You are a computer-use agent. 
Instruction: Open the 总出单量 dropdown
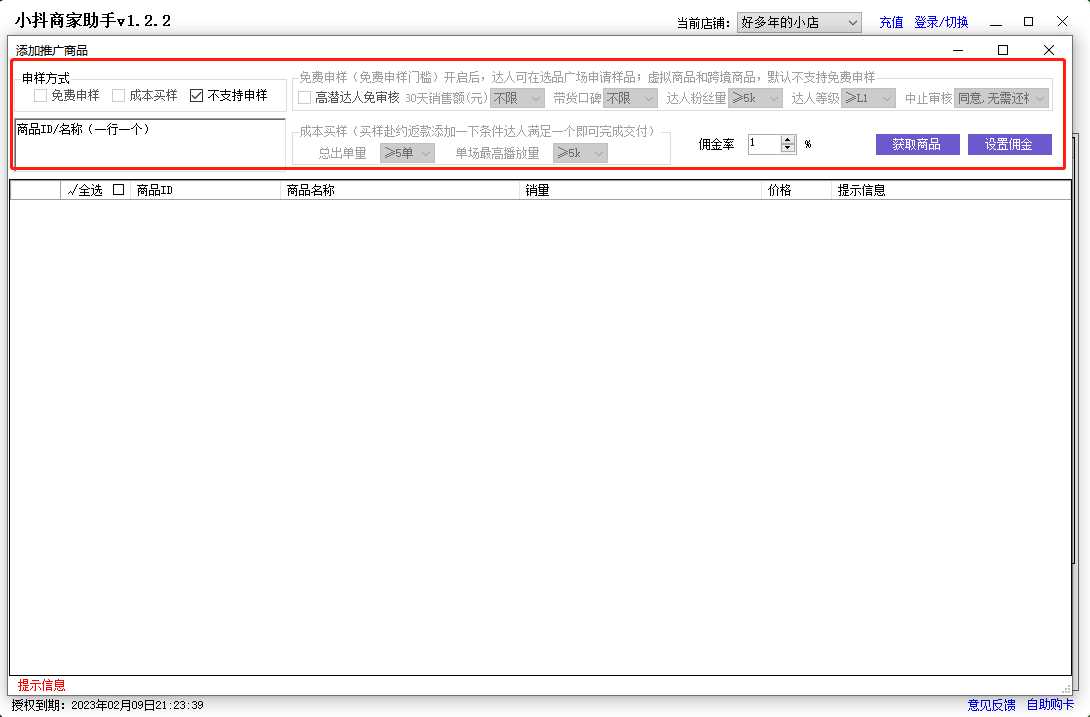[x=407, y=153]
